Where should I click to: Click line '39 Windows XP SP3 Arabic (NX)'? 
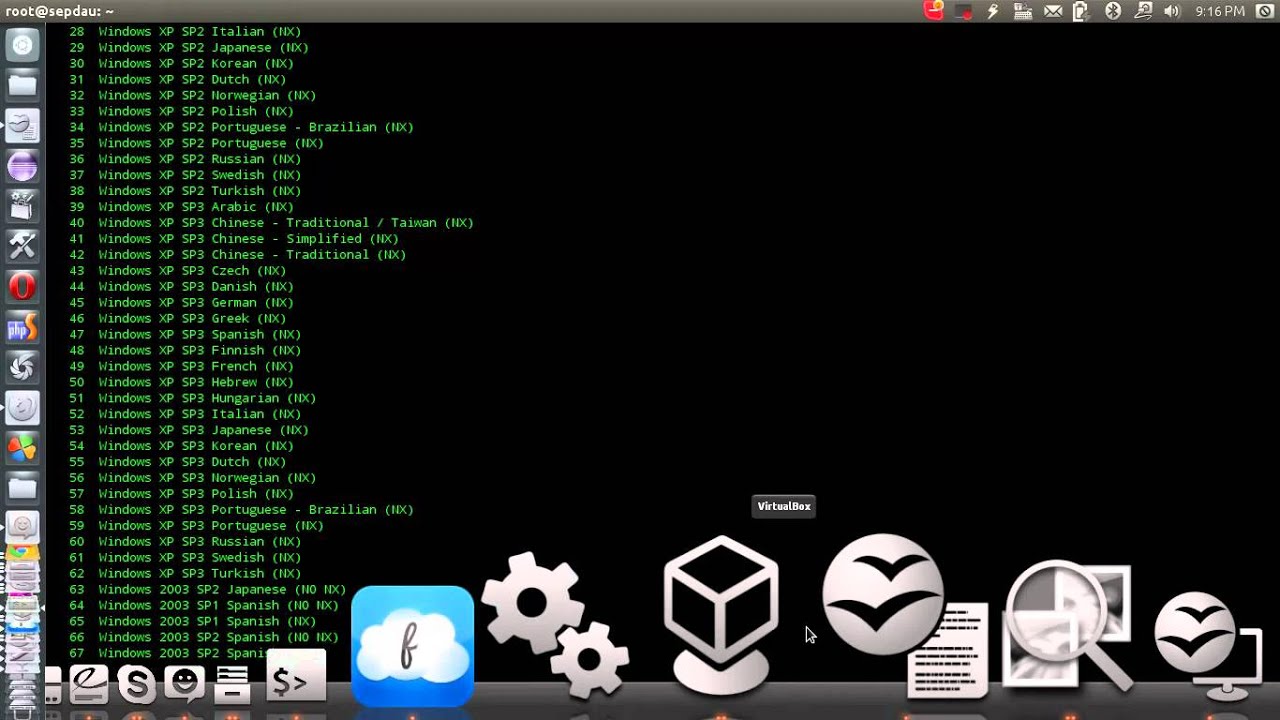pos(181,207)
